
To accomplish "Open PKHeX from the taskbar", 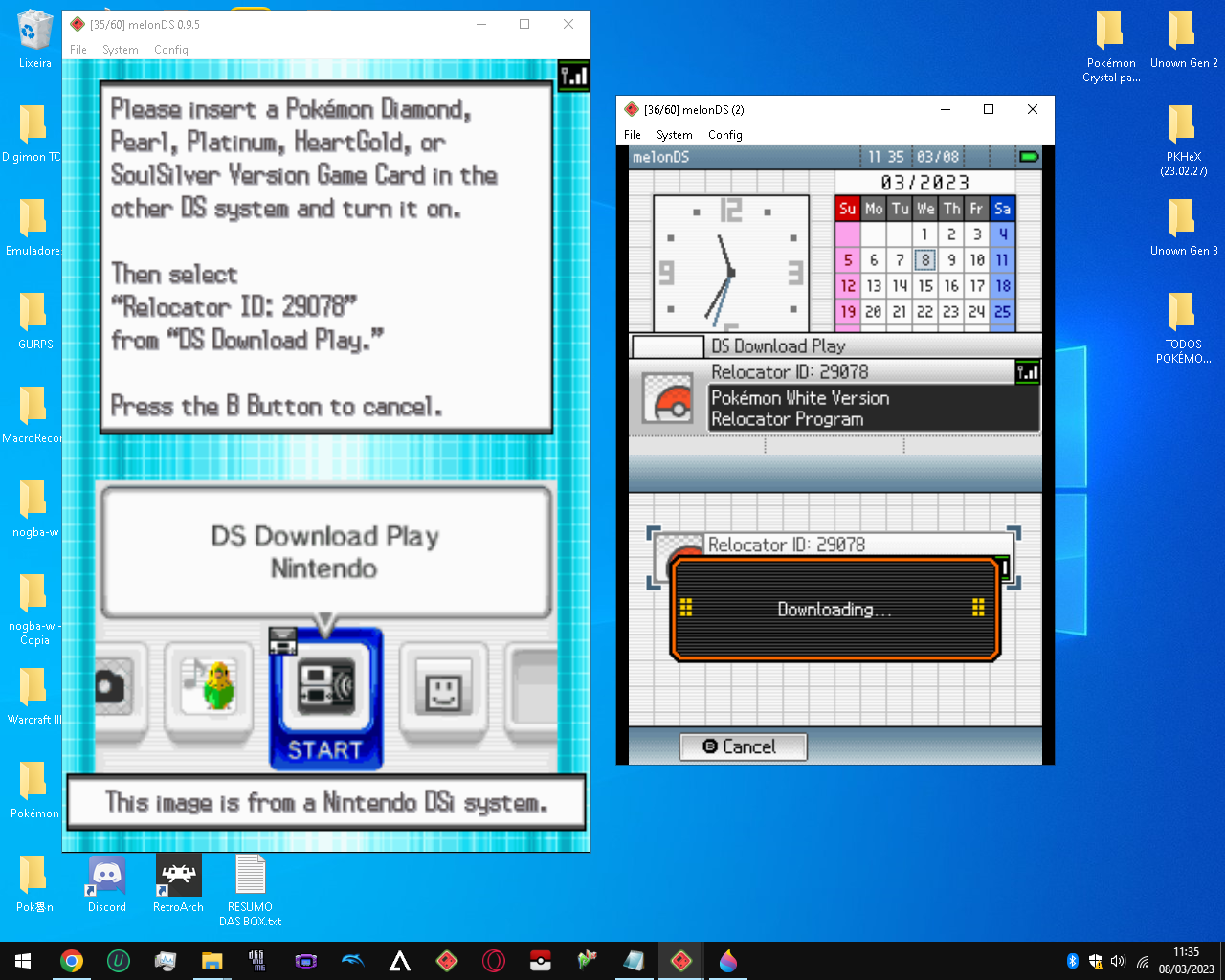I will click(x=540, y=961).
